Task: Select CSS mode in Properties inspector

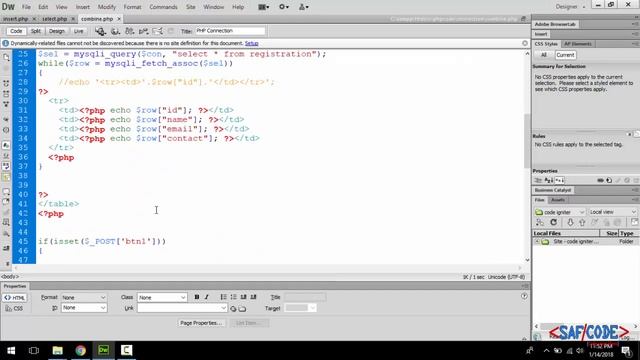Action: [x=15, y=309]
